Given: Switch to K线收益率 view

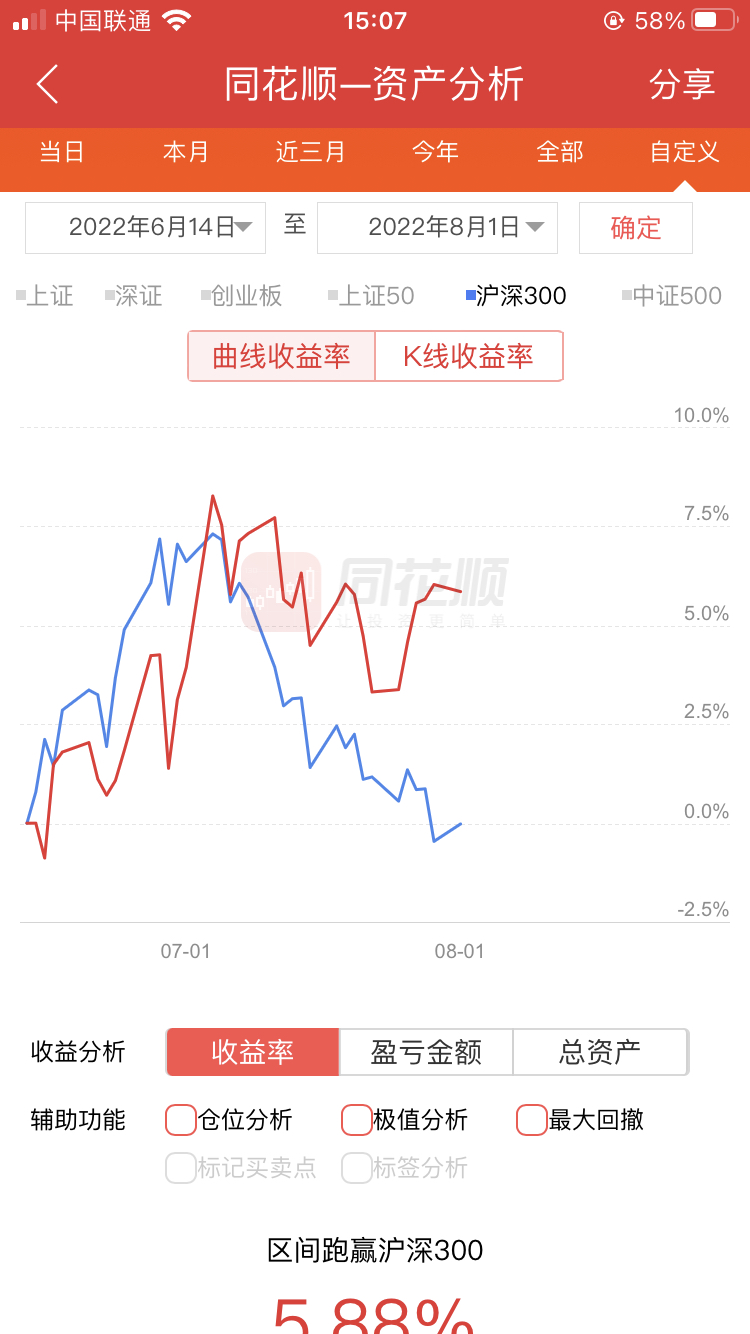Looking at the screenshot, I should point(468,356).
